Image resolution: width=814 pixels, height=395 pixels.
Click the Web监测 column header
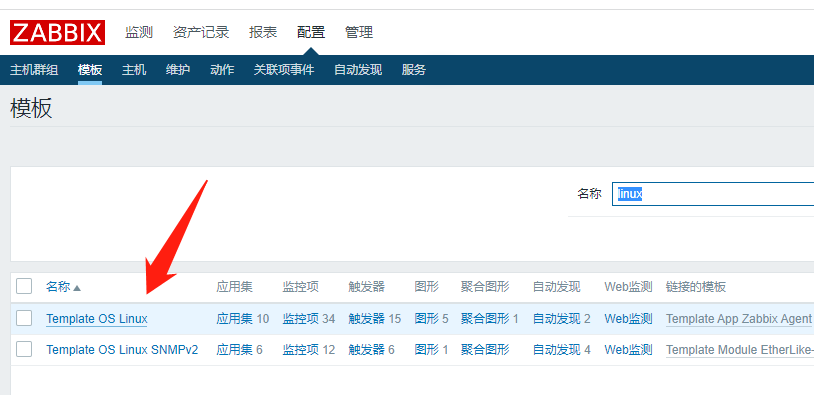tap(628, 287)
